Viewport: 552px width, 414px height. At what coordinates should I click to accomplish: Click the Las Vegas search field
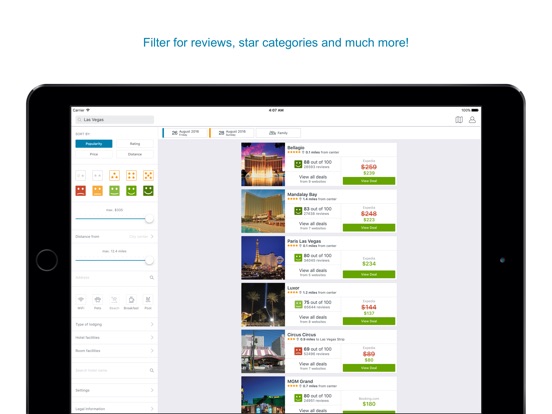pos(114,120)
